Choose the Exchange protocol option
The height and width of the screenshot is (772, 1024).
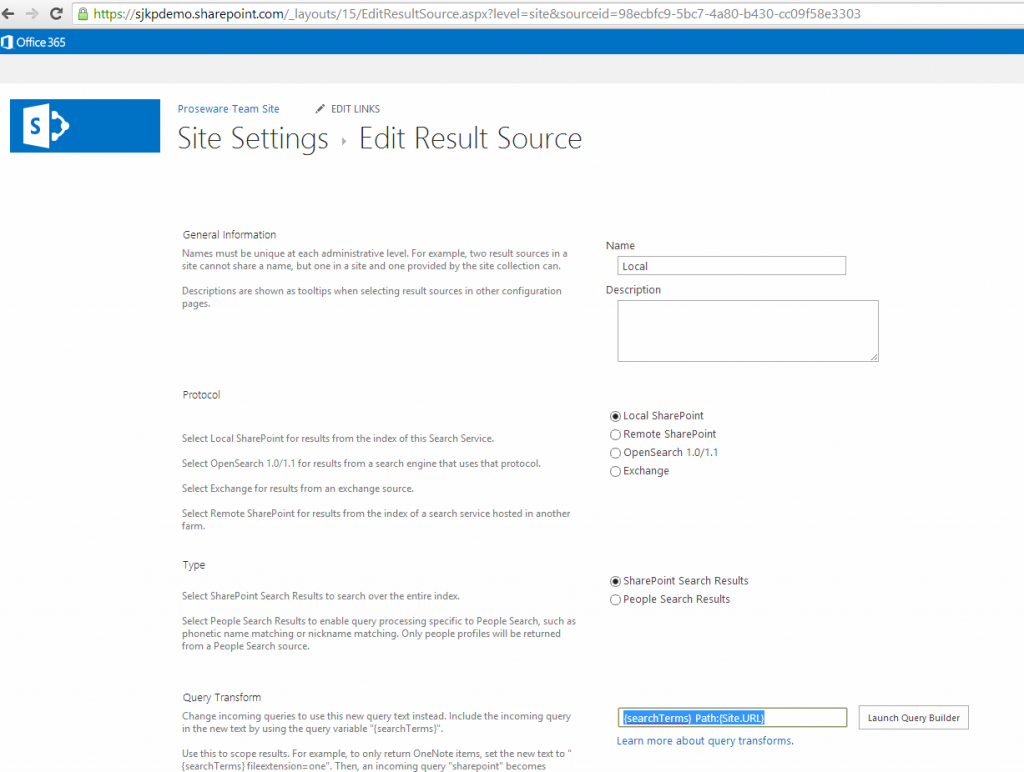tap(615, 471)
